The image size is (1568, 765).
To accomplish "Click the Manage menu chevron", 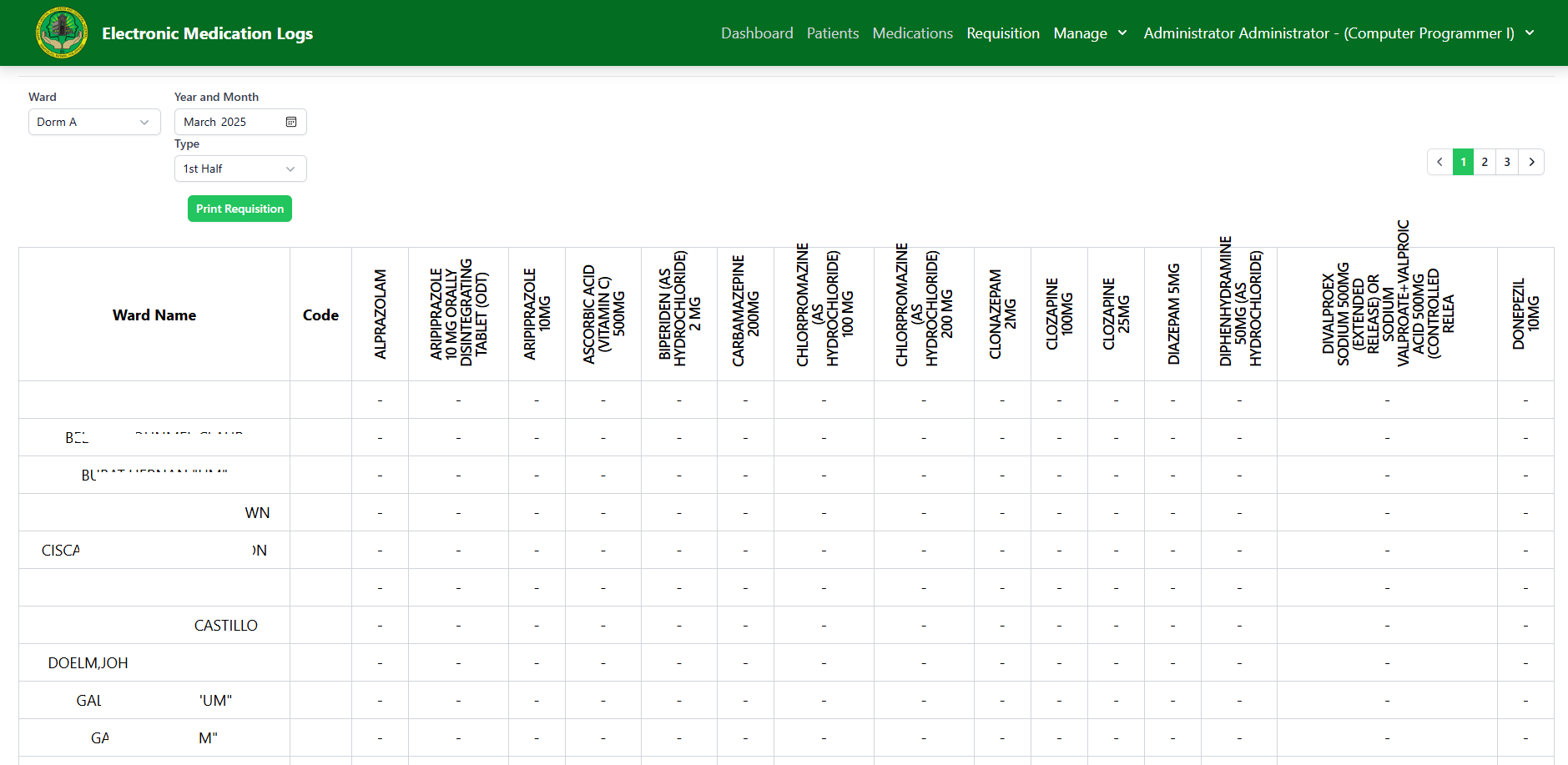I will [1122, 33].
